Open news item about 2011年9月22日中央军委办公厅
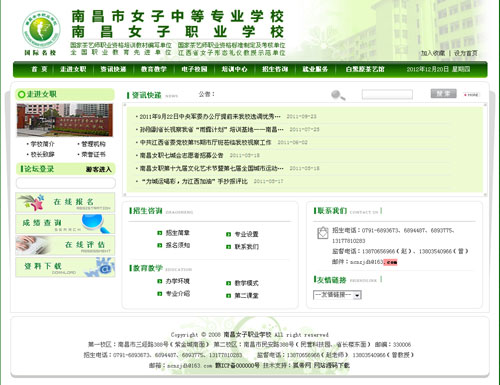Viewport: 500px width, 385px height. coord(210,116)
